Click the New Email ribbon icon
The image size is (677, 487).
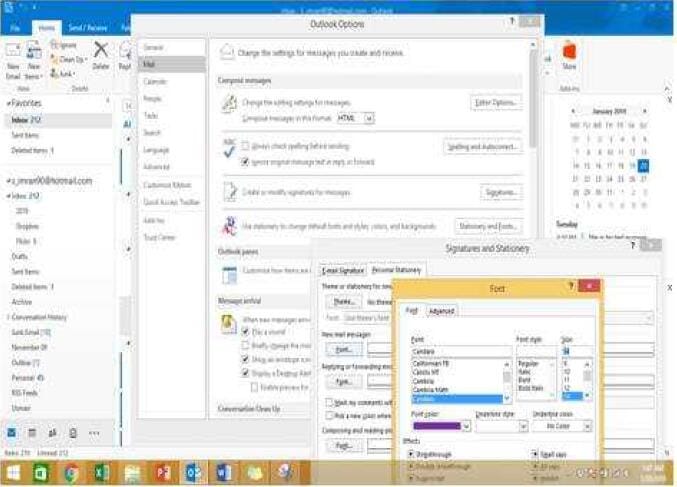(x=13, y=51)
